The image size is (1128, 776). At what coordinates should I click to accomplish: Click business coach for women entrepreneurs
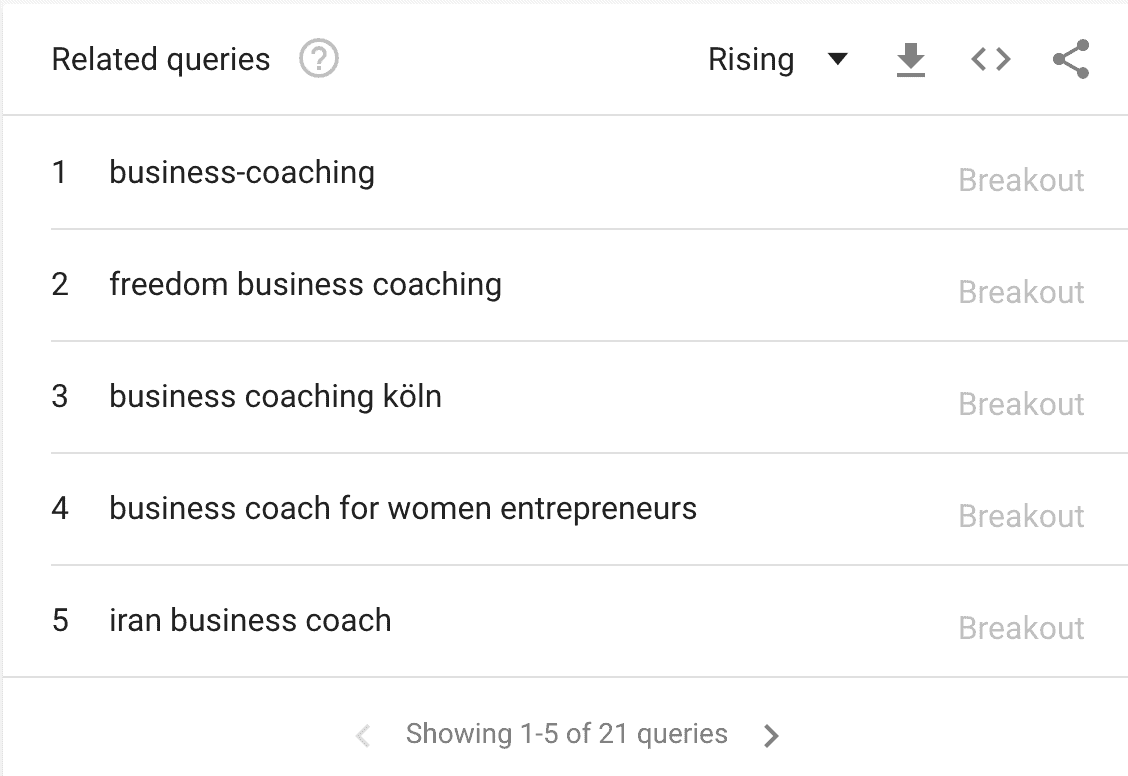(403, 508)
